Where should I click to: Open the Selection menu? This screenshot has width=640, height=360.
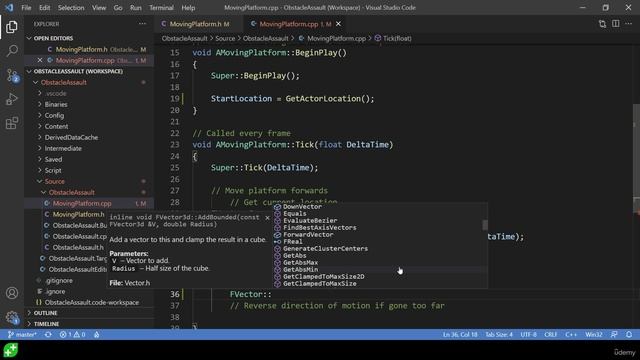(71, 7)
